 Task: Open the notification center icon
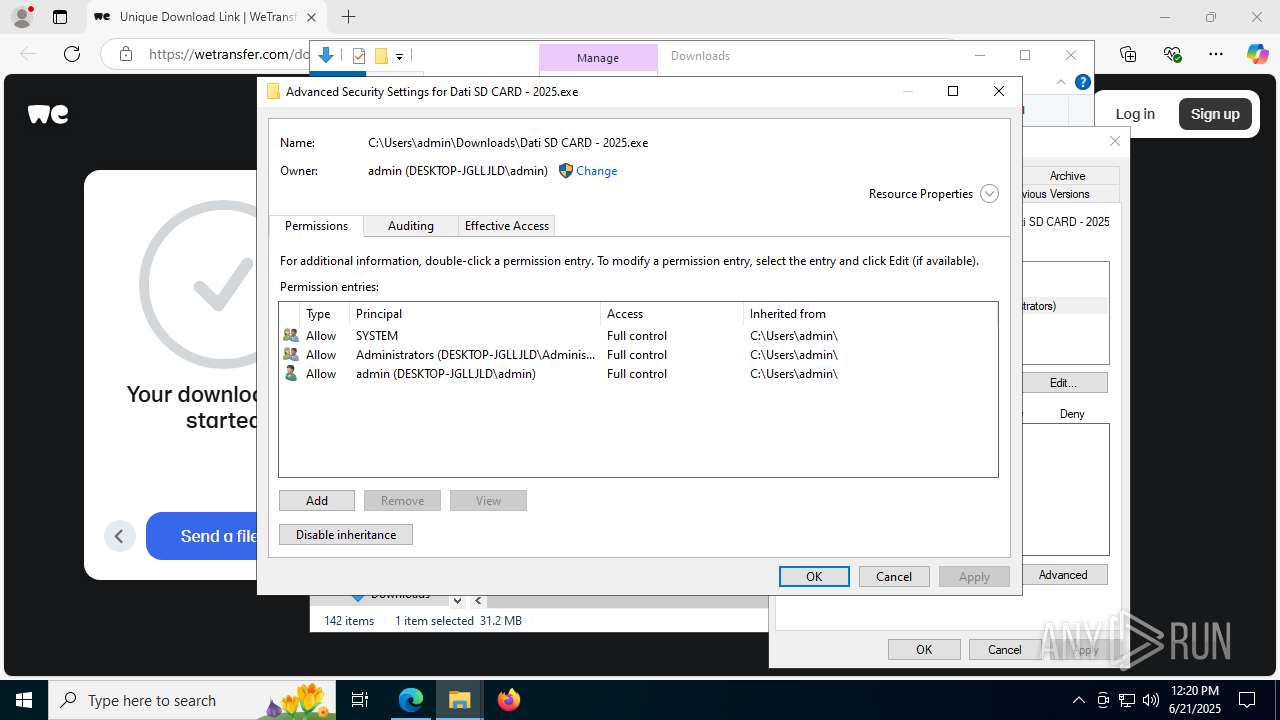coord(1247,700)
